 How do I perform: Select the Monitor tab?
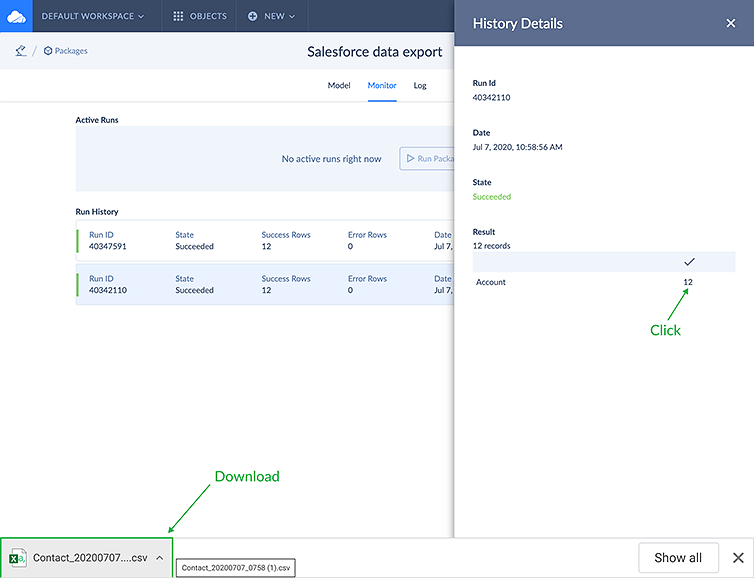coord(382,85)
